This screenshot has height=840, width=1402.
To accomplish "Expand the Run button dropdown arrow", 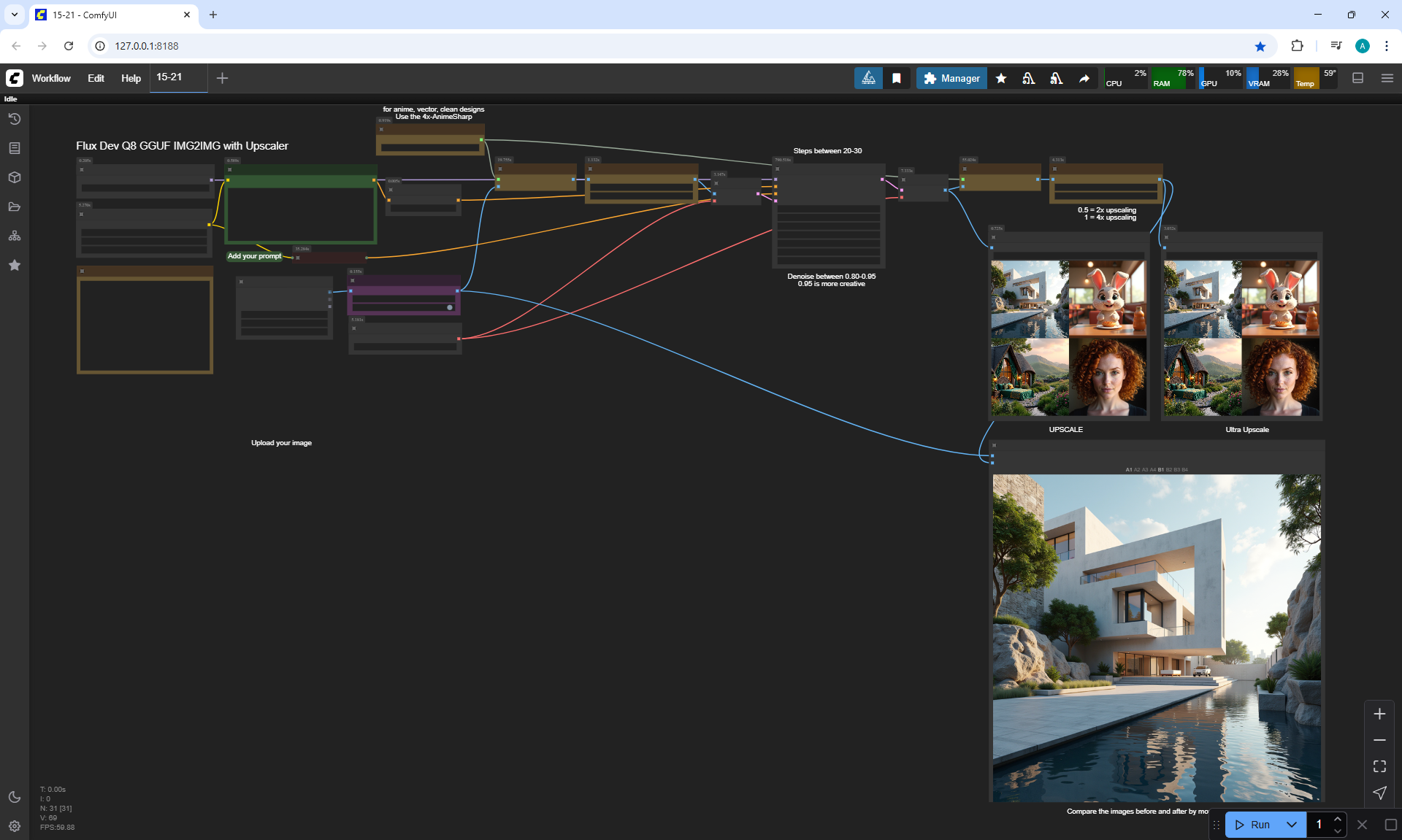I will [1292, 825].
